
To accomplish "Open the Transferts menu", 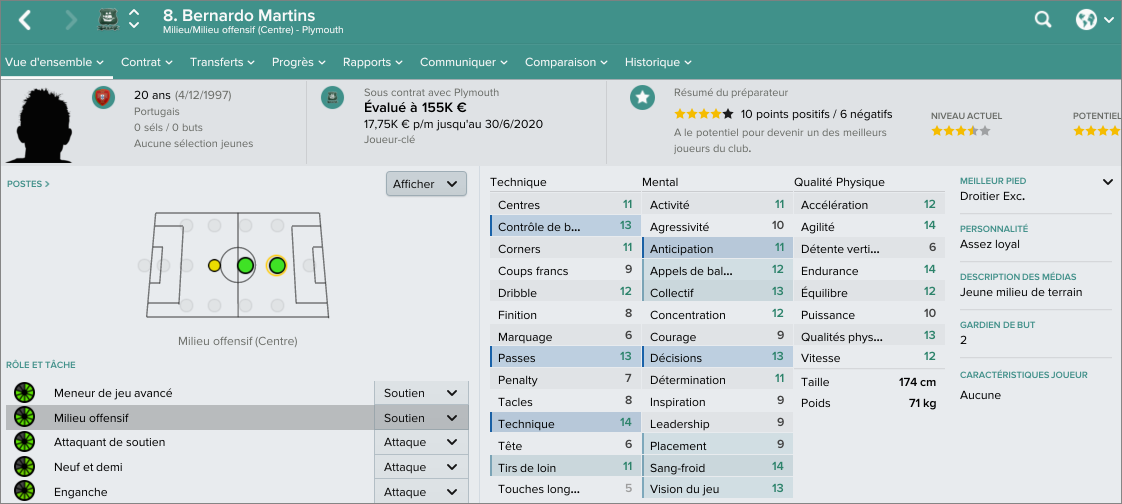I will pyautogui.click(x=222, y=62).
